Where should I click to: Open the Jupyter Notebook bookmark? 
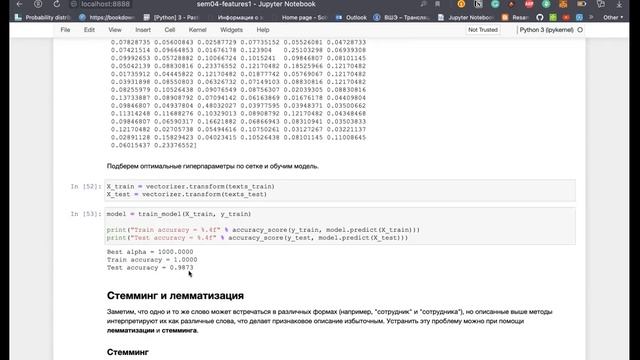pyautogui.click(x=466, y=18)
